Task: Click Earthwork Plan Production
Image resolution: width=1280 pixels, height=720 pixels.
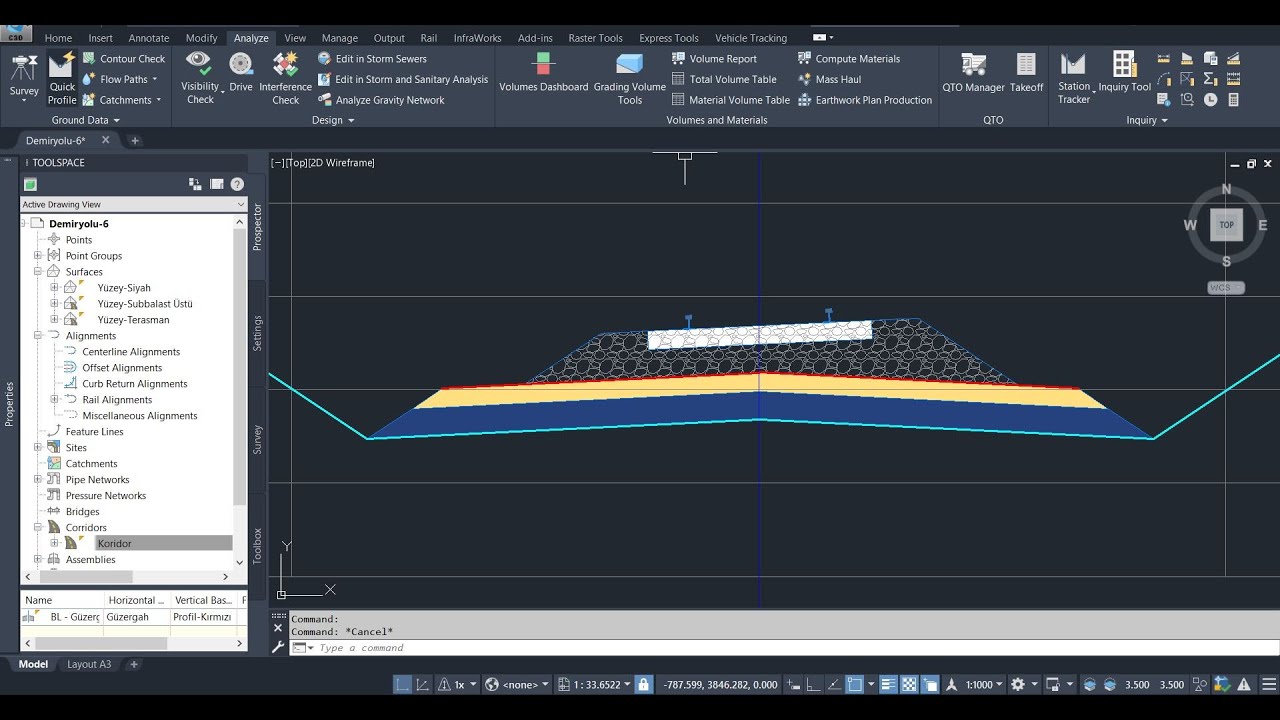Action: 865,100
